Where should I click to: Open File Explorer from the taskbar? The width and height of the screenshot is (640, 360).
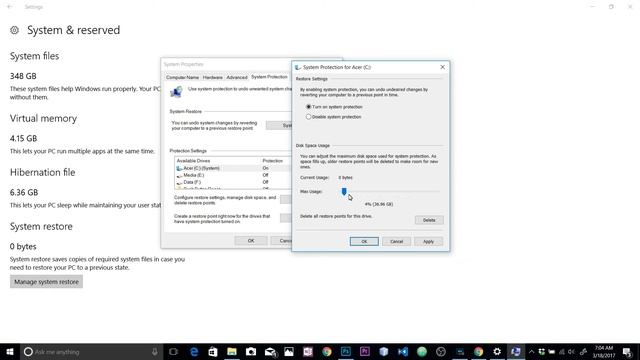pos(232,351)
